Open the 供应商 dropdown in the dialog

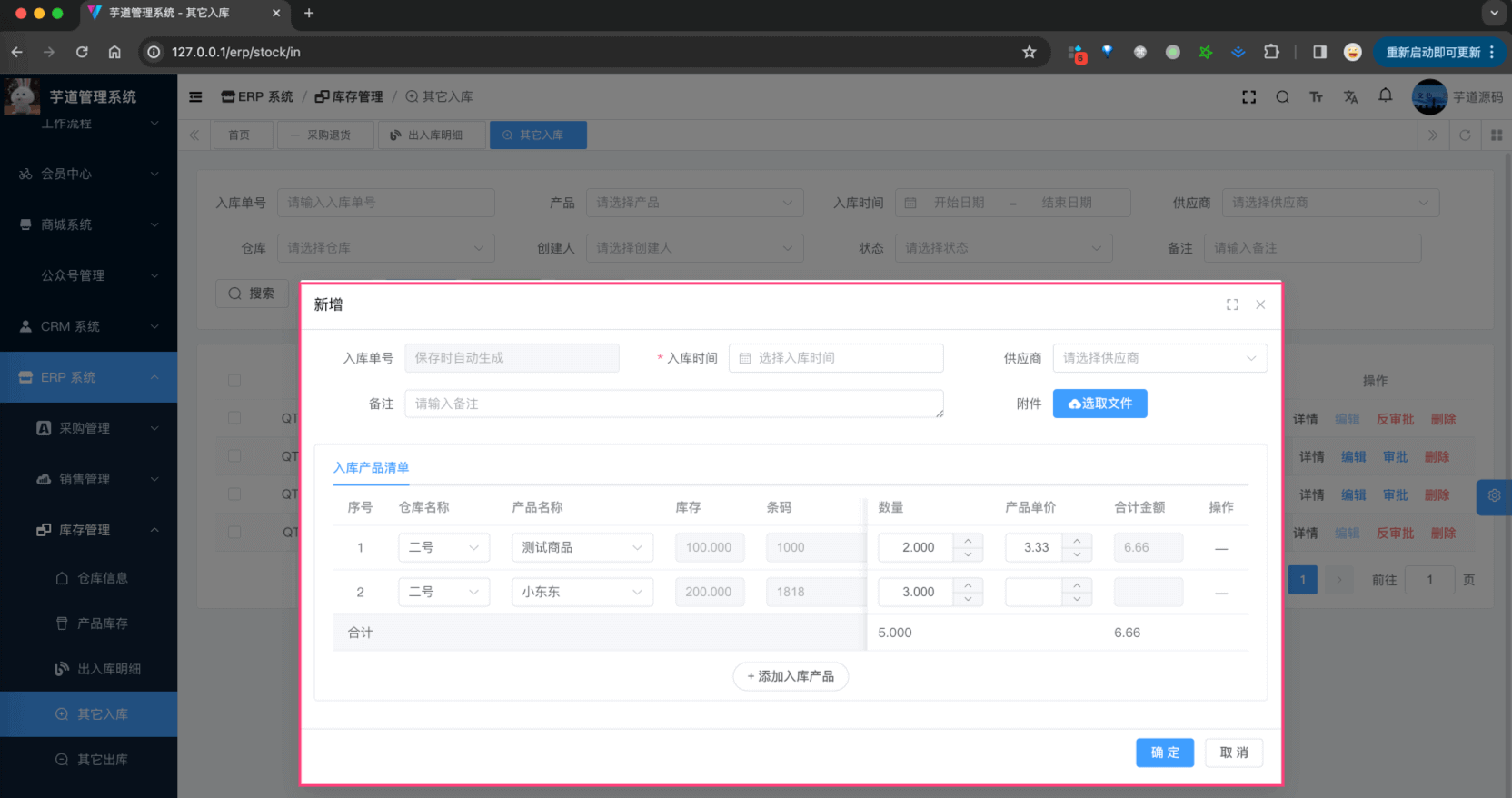1159,358
